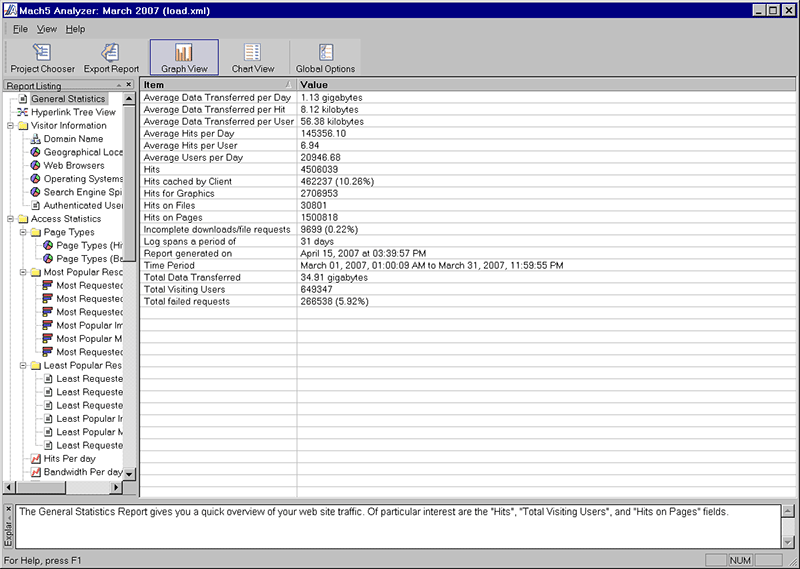Open the View menu
Viewport: 800px width, 569px height.
(x=46, y=29)
